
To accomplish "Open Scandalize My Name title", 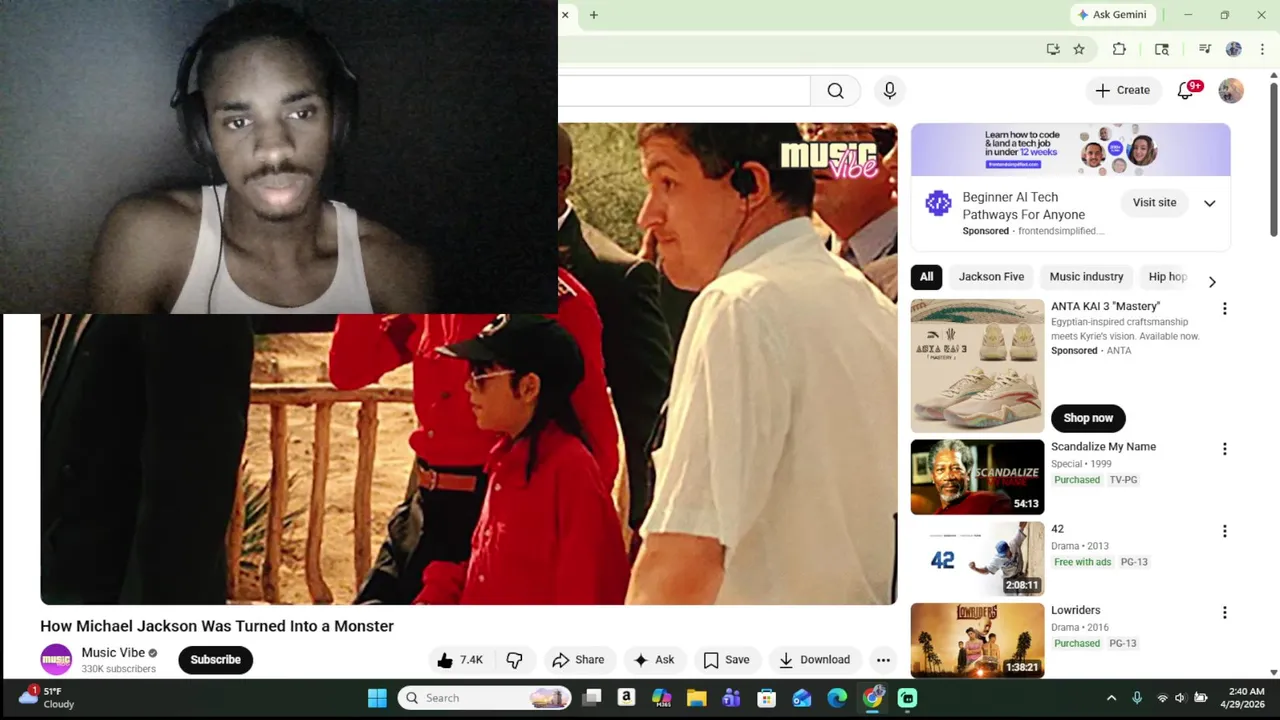I will click(x=1103, y=447).
